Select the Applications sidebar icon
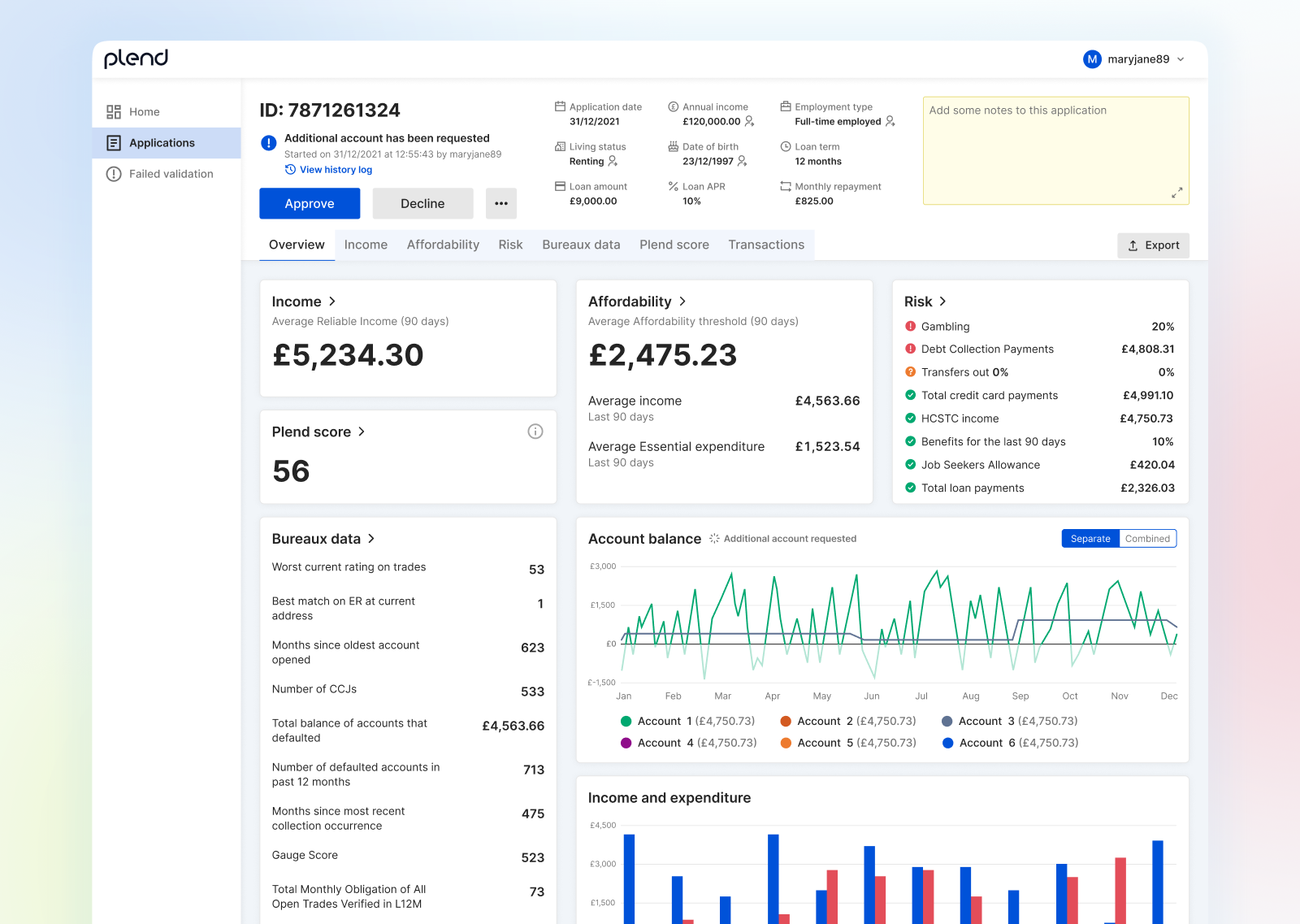 114,142
